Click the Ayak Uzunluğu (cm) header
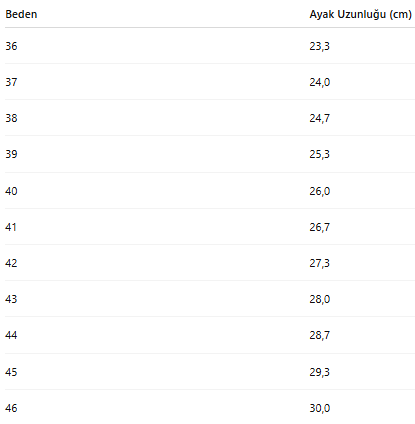This screenshot has height=424, width=415. [x=360, y=14]
